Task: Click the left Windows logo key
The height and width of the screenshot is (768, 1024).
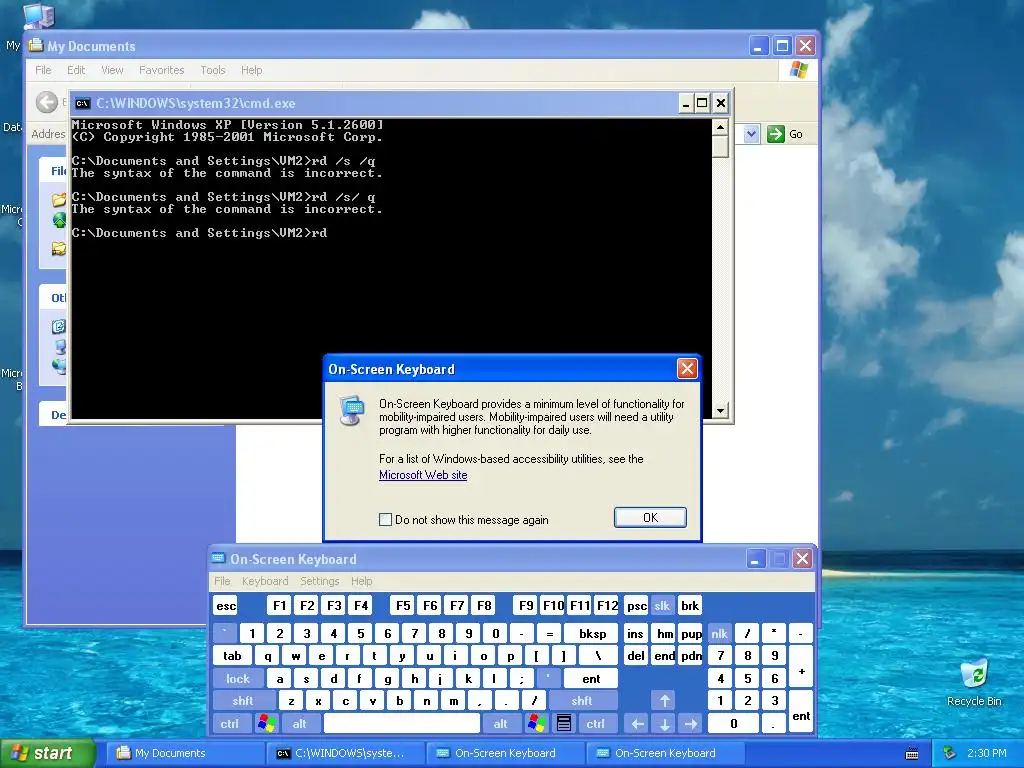Action: (x=266, y=723)
